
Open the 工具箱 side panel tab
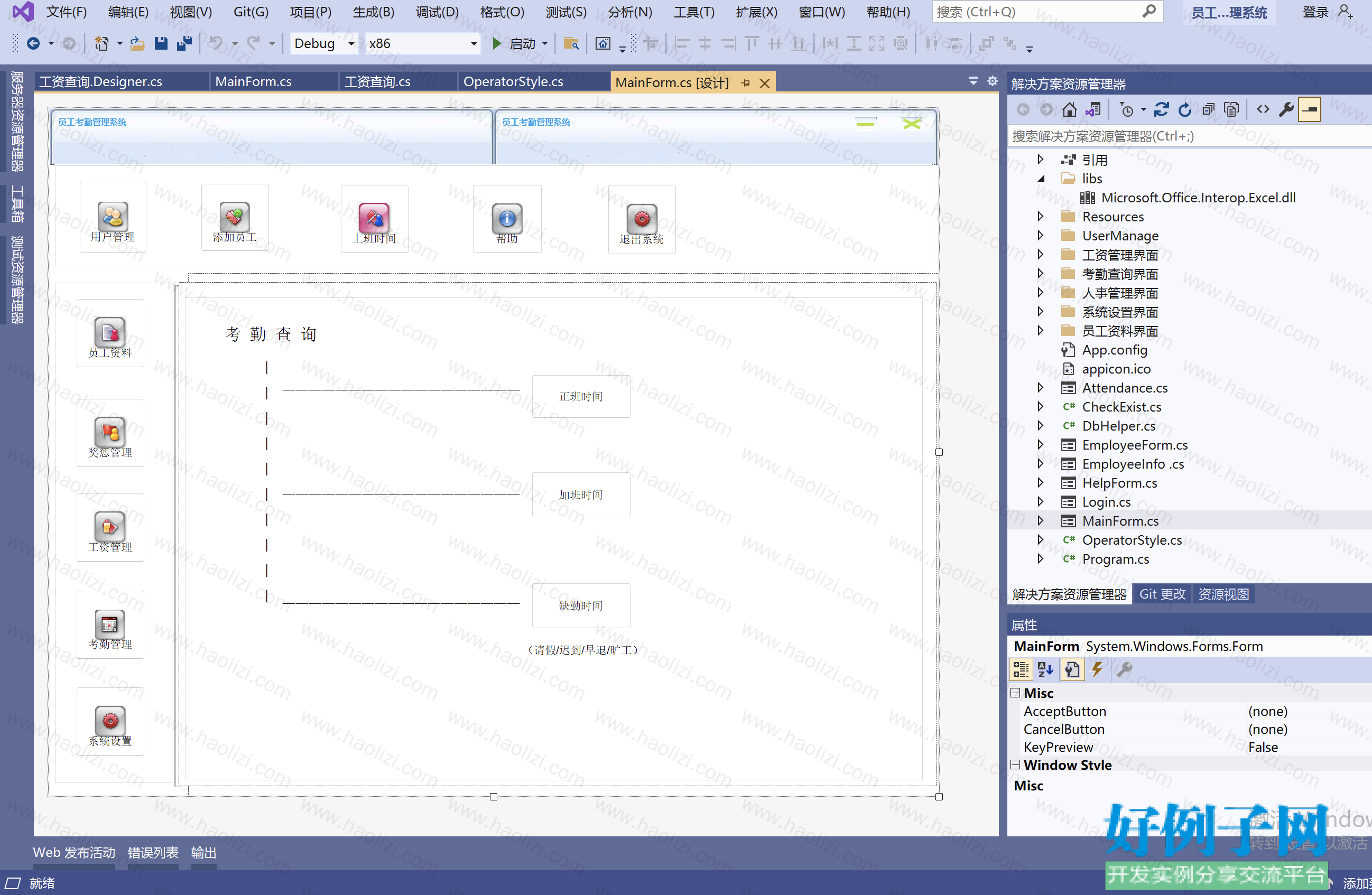(x=17, y=204)
